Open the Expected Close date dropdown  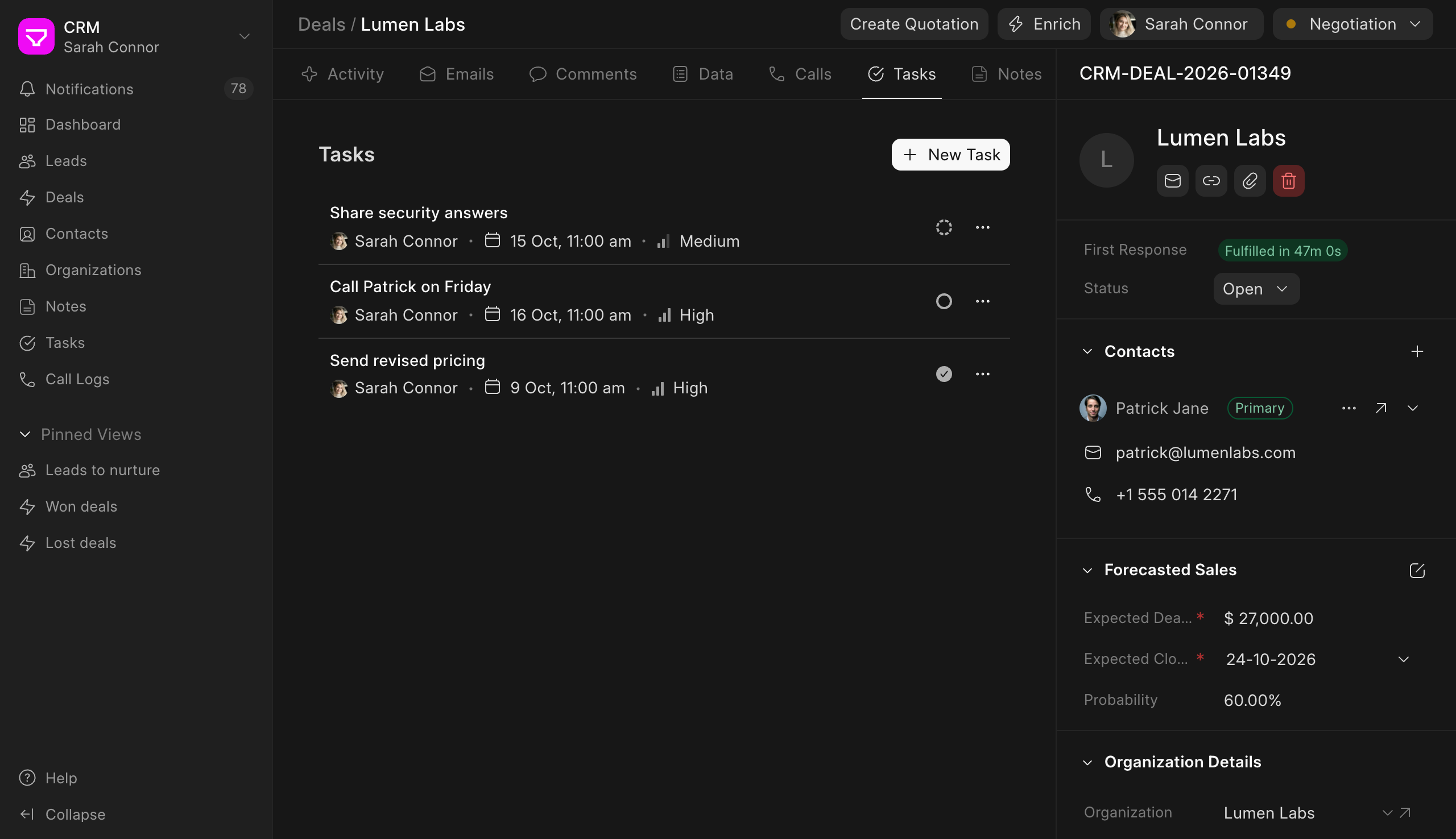click(x=1403, y=659)
